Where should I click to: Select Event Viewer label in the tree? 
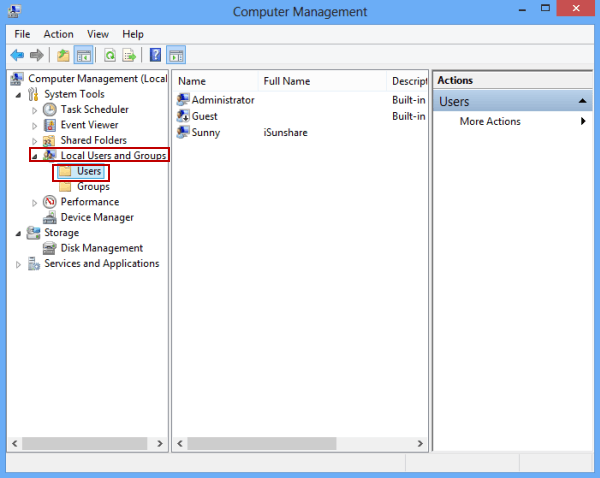[89, 125]
